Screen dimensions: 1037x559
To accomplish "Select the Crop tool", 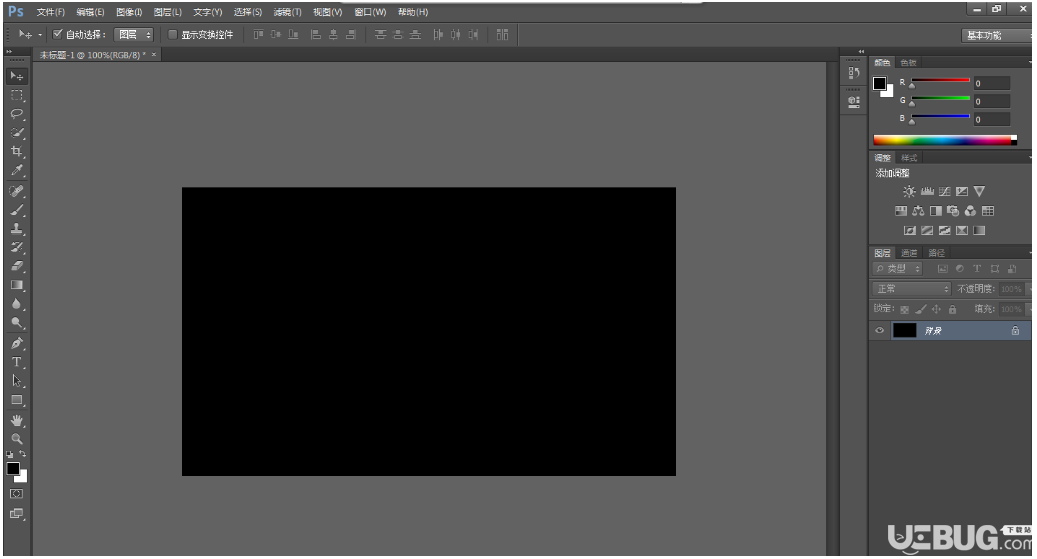I will pyautogui.click(x=17, y=151).
